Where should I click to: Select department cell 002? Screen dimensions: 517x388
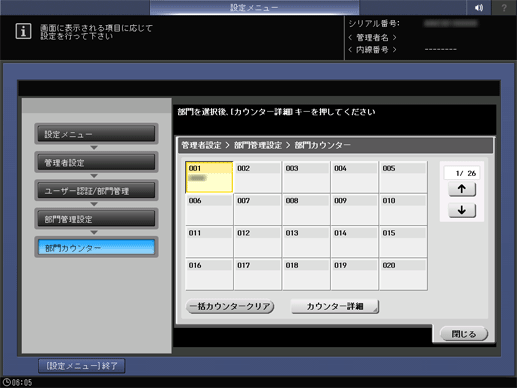click(258, 177)
